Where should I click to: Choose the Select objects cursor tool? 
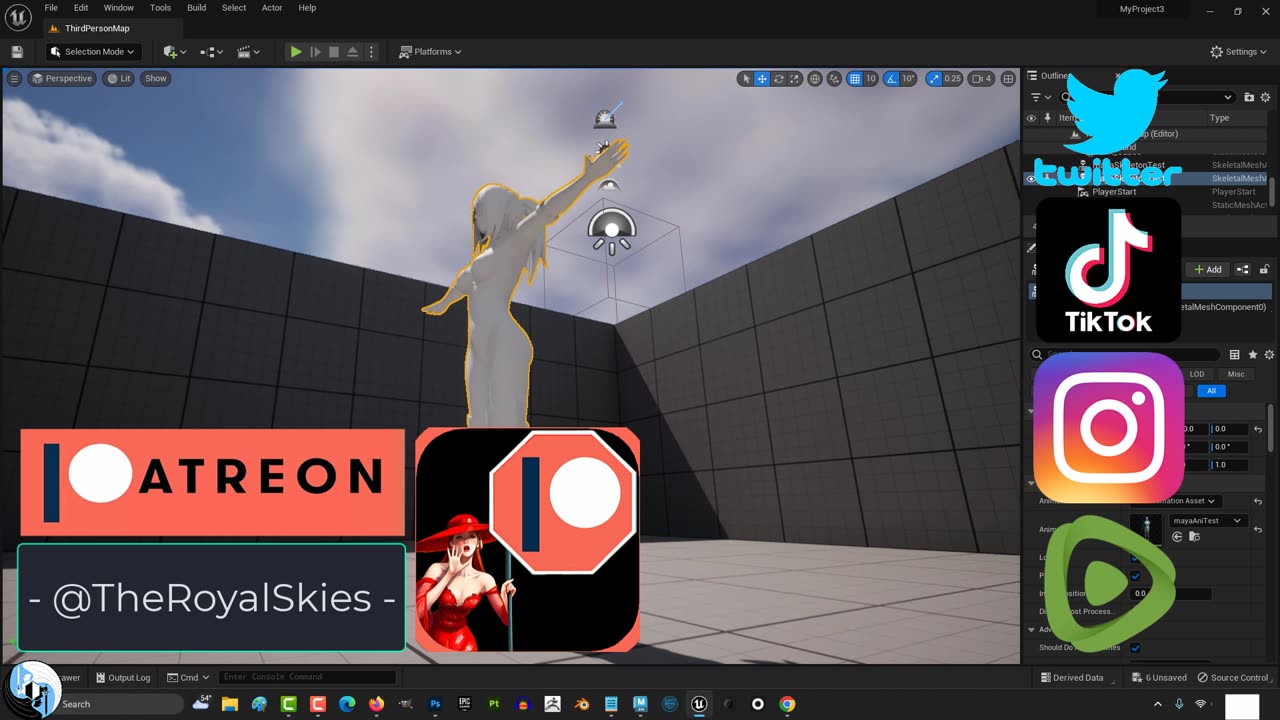(x=745, y=79)
